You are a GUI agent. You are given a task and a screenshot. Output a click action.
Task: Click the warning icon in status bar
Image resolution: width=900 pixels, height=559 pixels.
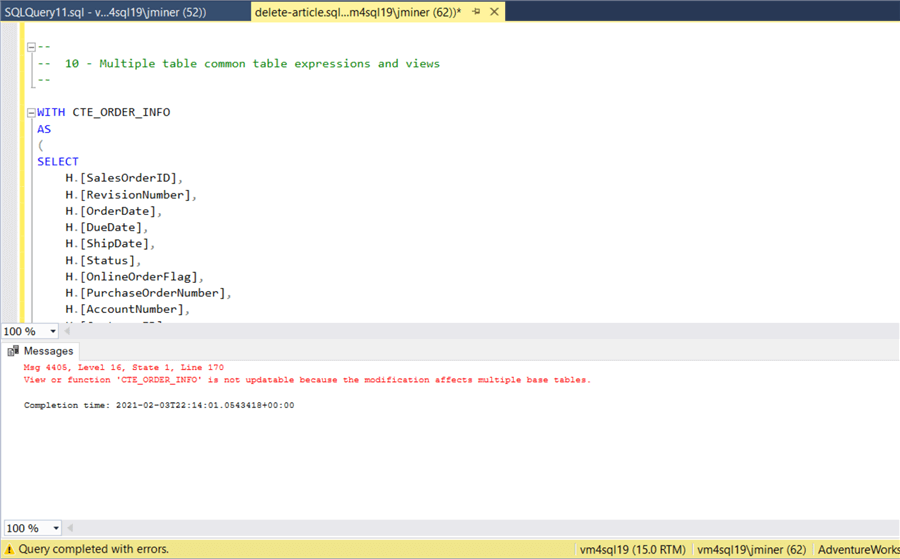[x=9, y=549]
